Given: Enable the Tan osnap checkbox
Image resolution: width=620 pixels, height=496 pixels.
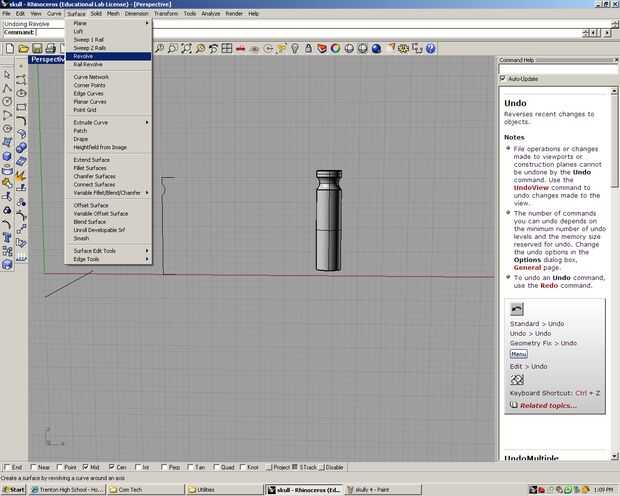Looking at the screenshot, I should coord(190,467).
